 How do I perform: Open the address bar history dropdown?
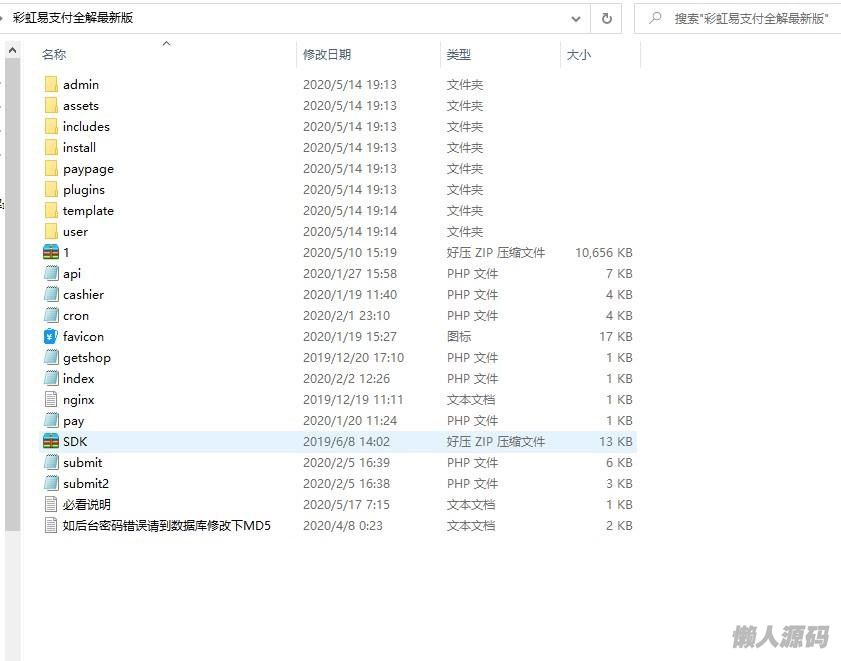click(576, 18)
